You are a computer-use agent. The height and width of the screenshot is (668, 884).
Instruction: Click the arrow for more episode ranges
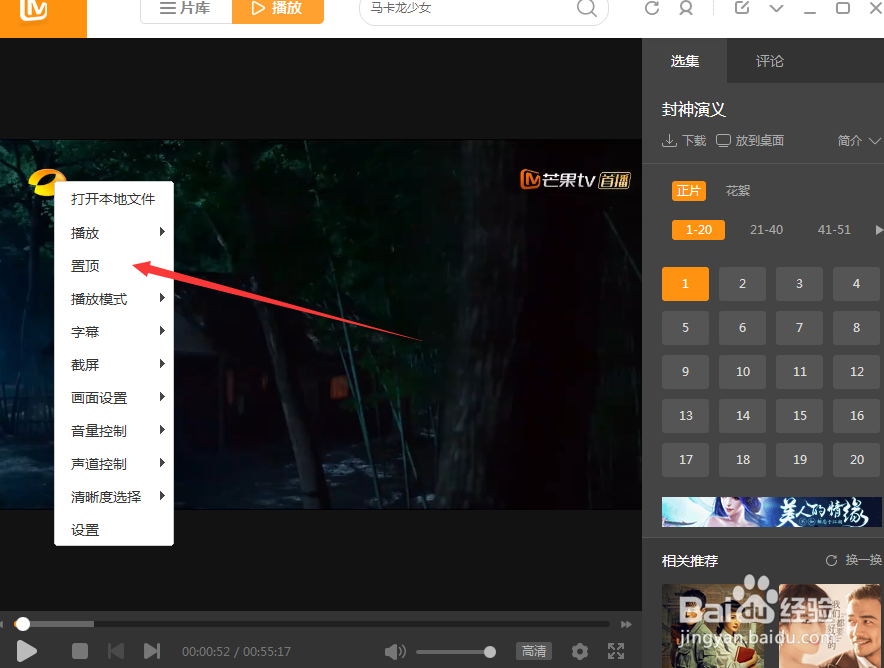878,230
